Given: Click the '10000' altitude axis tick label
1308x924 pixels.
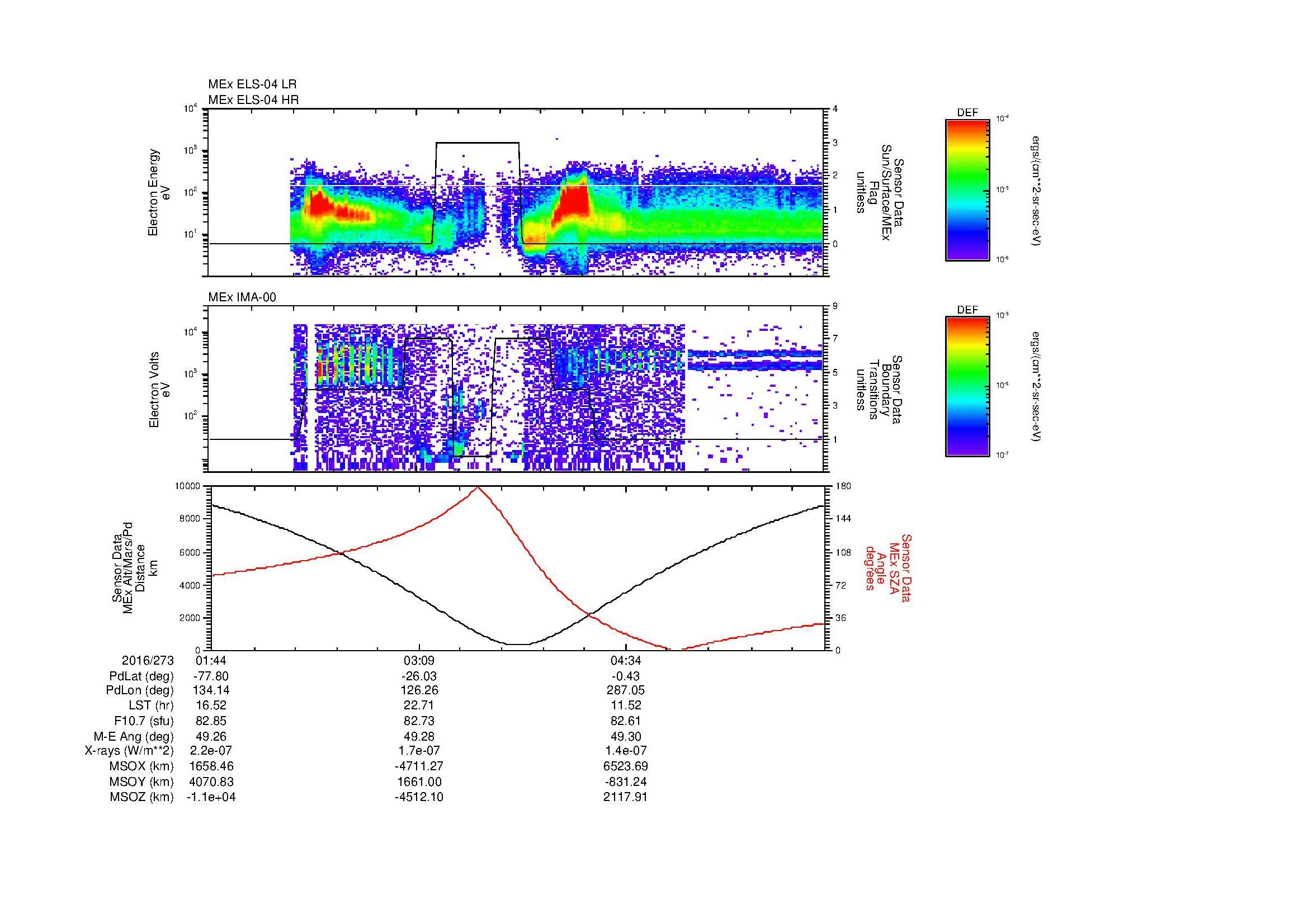Looking at the screenshot, I should pos(188,486).
